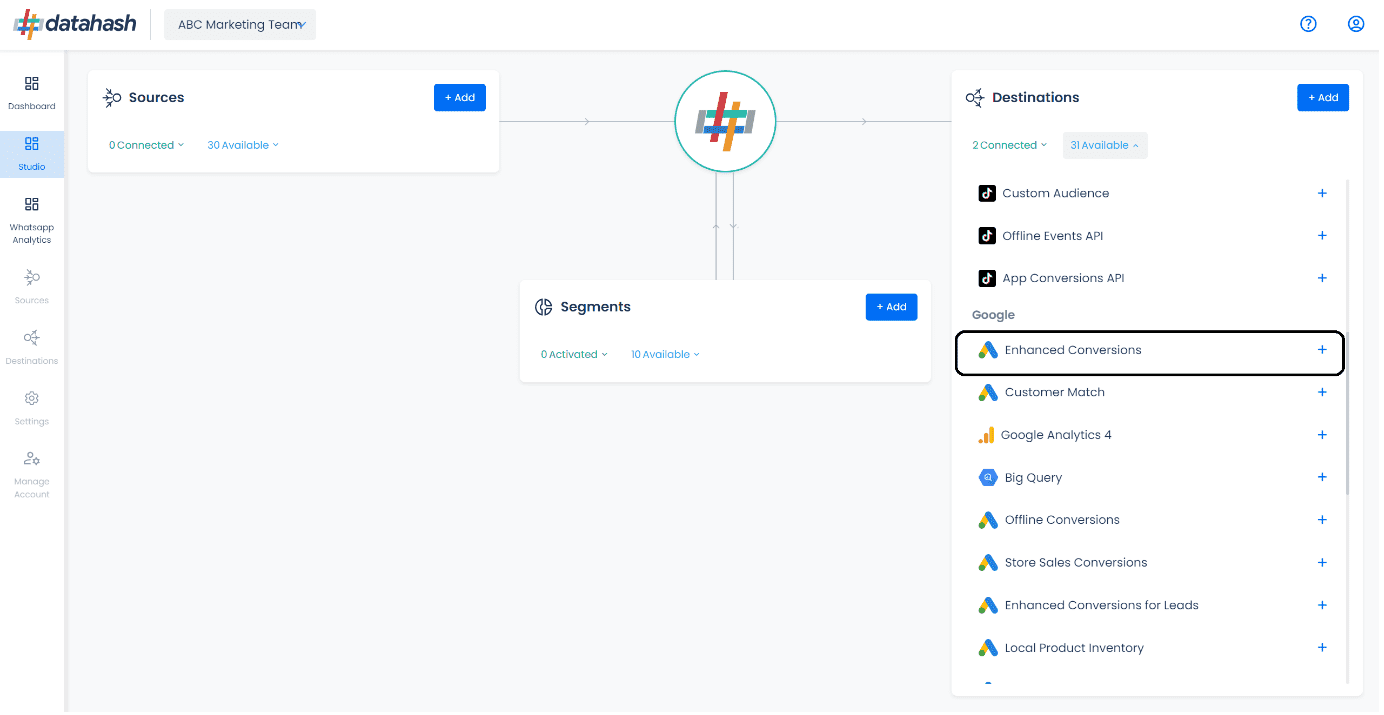
Task: Add Enhanced Conversions for Leads via plus icon
Action: point(1322,605)
